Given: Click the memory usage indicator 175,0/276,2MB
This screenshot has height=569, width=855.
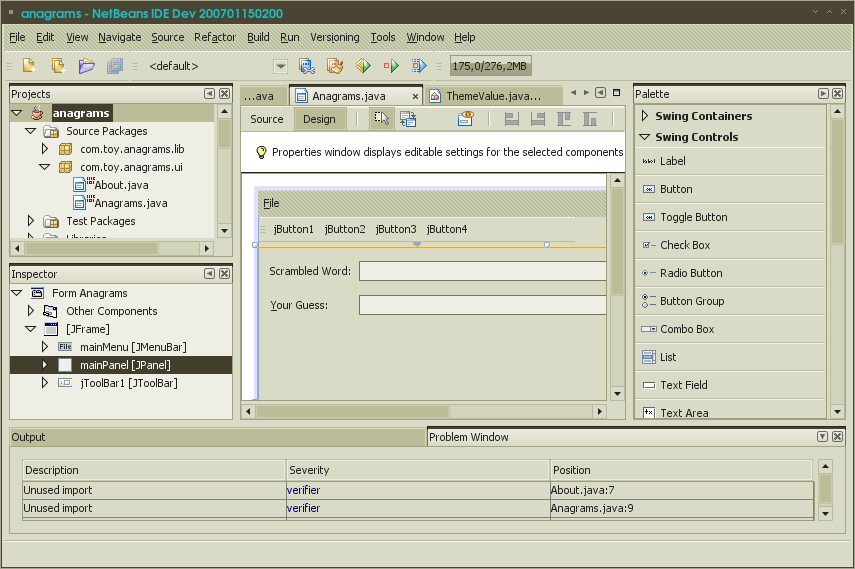Looking at the screenshot, I should 490,66.
